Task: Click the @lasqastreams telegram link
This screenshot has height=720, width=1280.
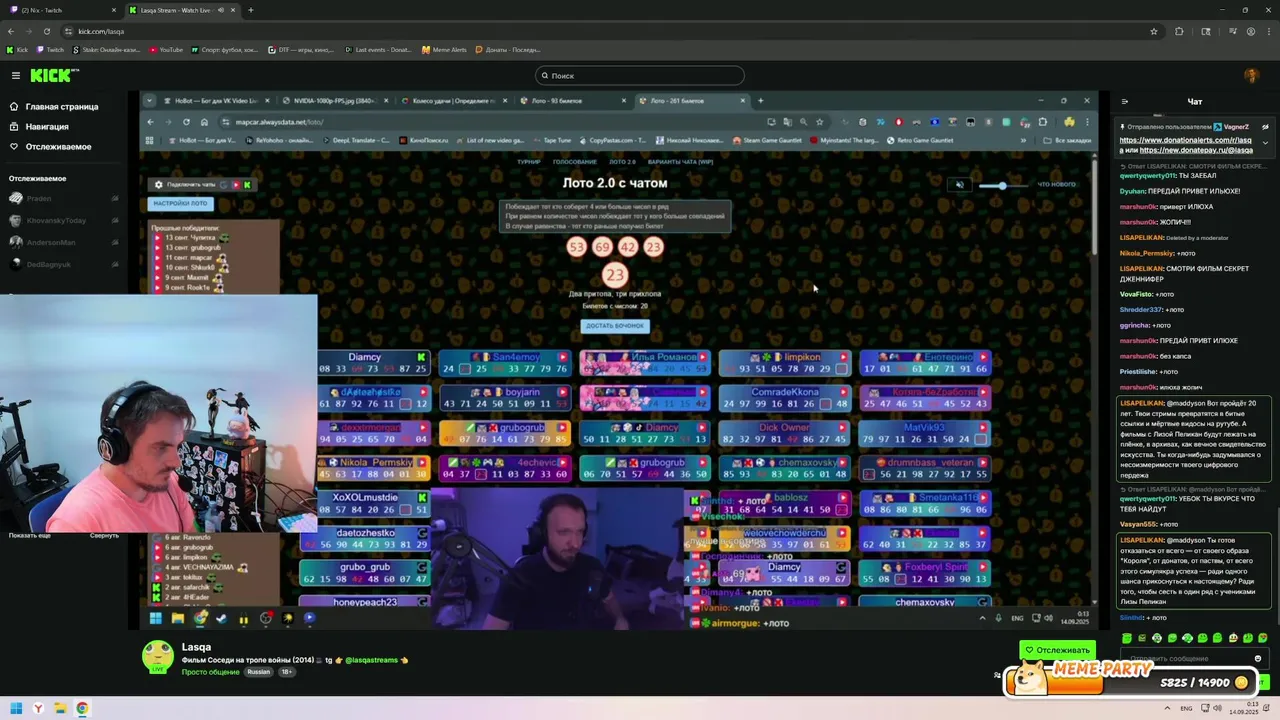Action: pos(371,660)
